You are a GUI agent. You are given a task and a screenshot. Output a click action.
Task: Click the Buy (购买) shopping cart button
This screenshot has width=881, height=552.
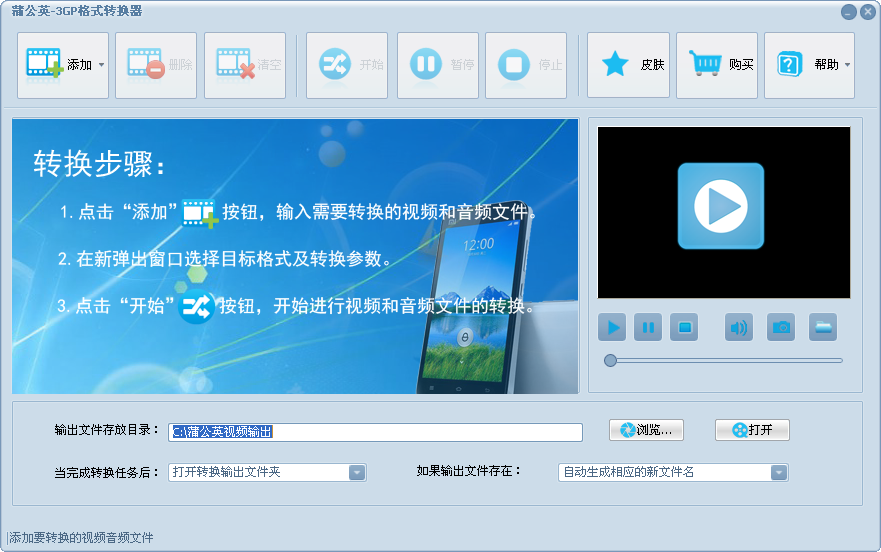tap(717, 65)
